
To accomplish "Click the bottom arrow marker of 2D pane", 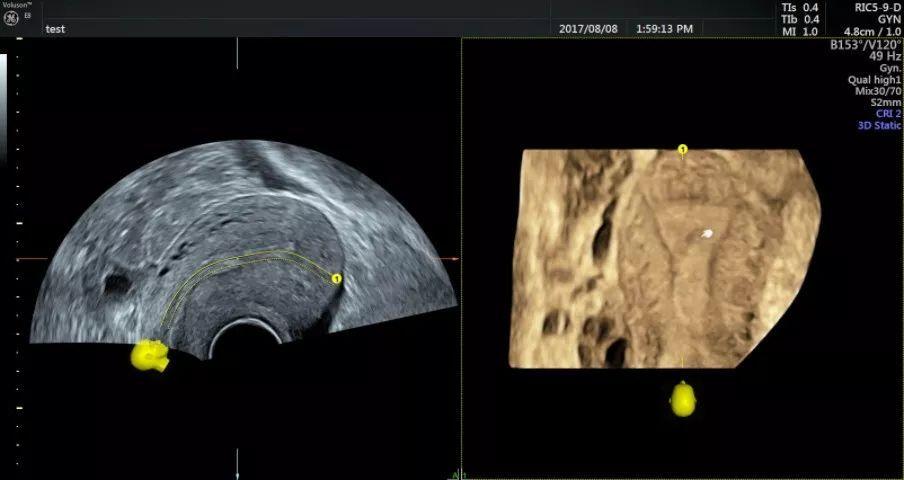I will [237, 464].
